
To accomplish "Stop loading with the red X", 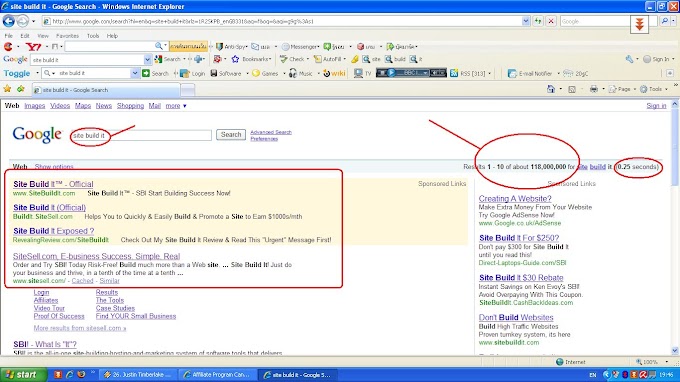I will tap(551, 21).
